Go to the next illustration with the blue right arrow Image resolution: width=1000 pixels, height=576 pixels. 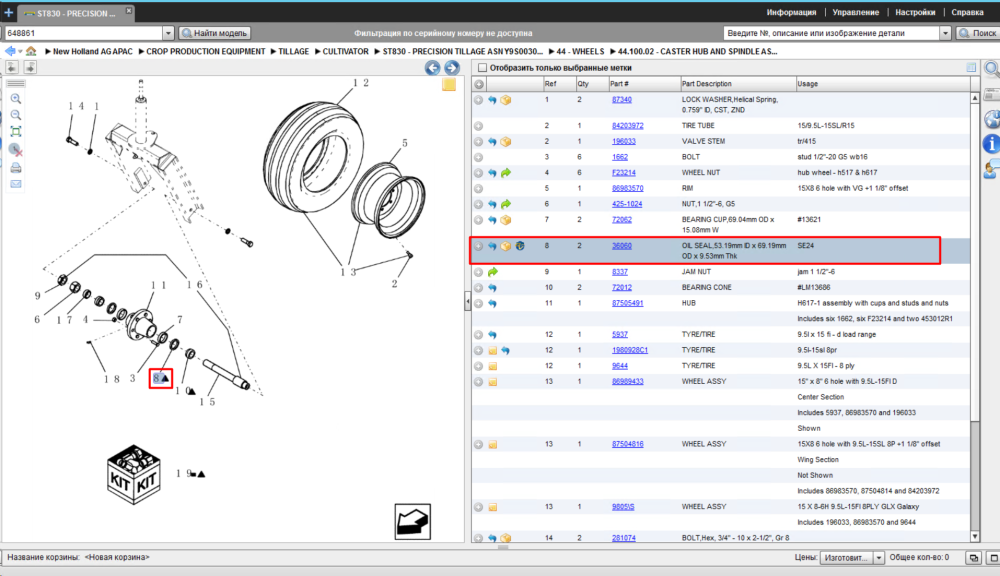pyautogui.click(x=452, y=68)
